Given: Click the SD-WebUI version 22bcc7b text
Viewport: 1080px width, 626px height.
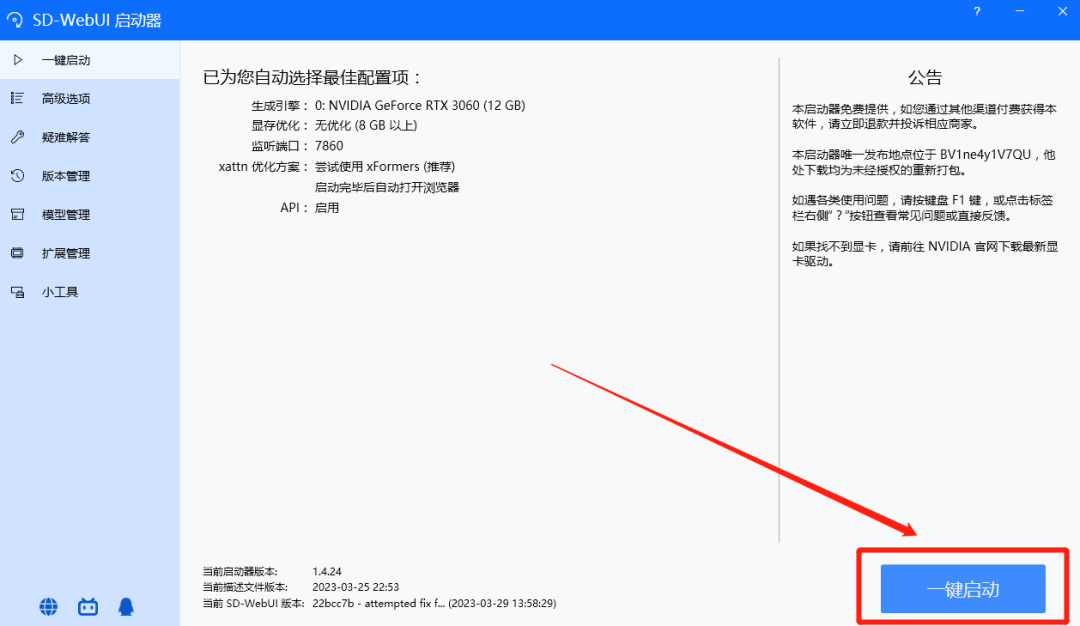Looking at the screenshot, I should (434, 603).
